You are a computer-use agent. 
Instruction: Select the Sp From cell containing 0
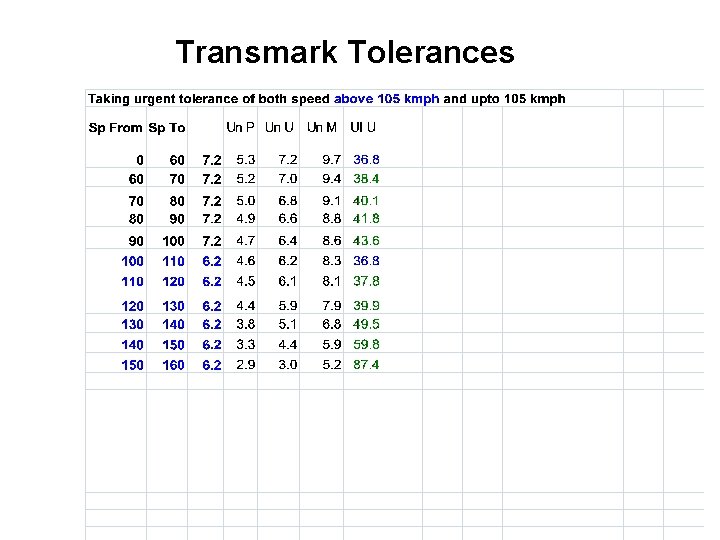140,160
